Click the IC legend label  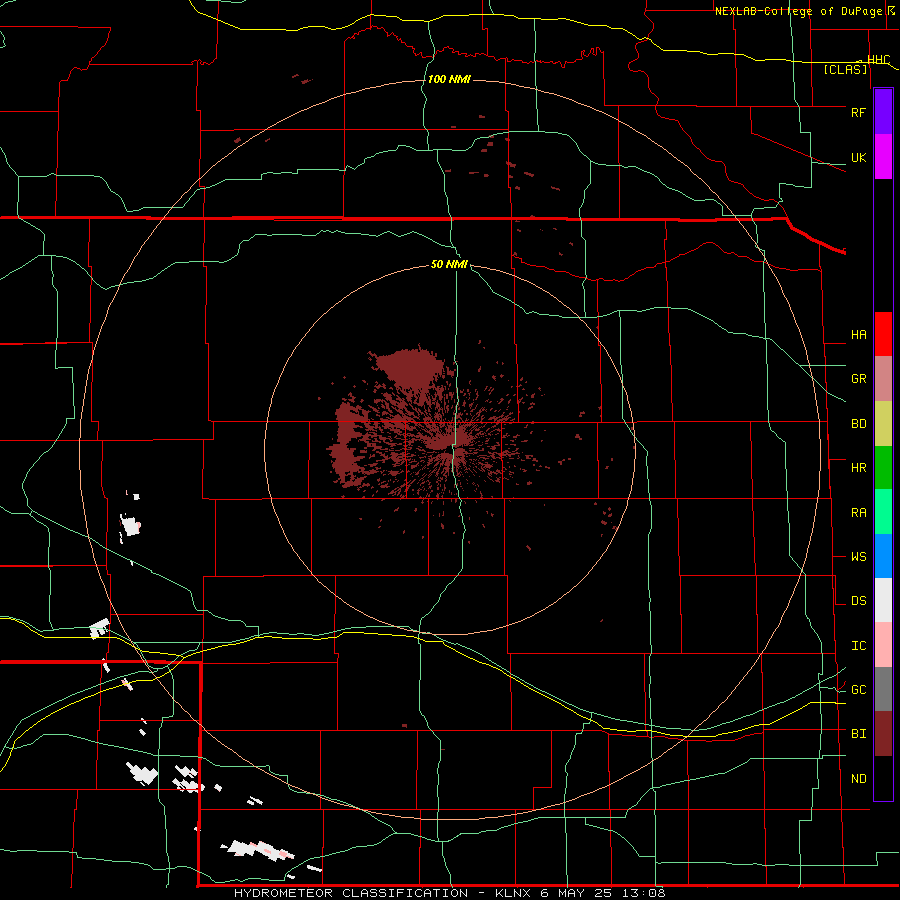coord(858,646)
